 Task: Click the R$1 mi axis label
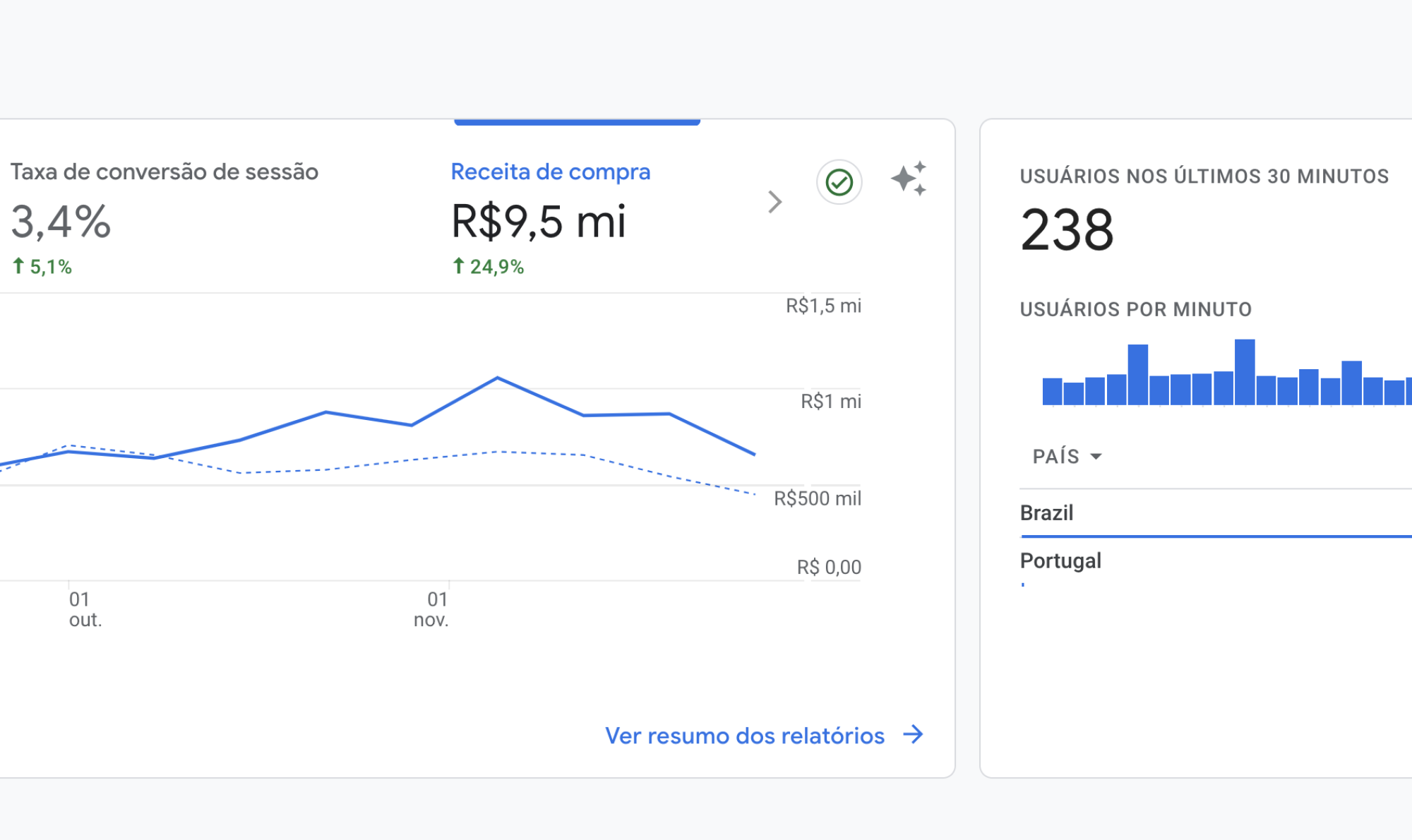(831, 402)
